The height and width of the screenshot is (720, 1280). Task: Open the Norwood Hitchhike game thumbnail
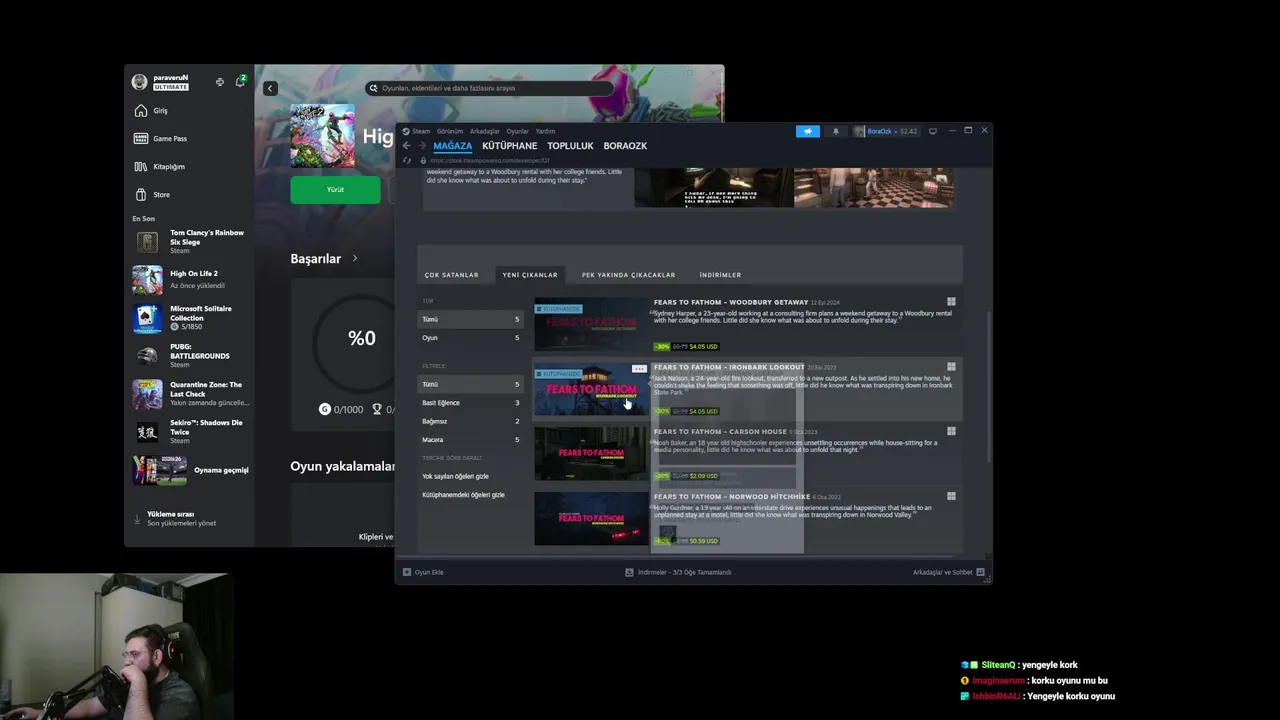pyautogui.click(x=591, y=519)
